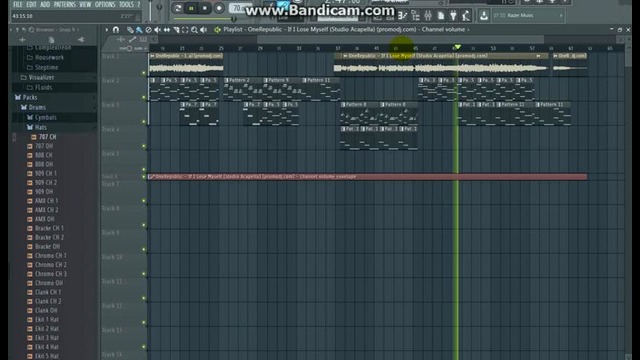This screenshot has height=360, width=640.
Task: Mute Track 2 with its green dot
Action: [x=144, y=98]
